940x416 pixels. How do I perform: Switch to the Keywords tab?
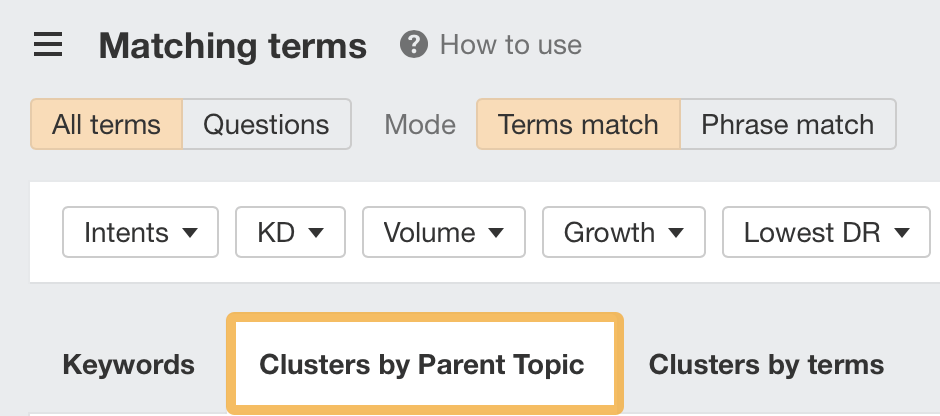[128, 365]
